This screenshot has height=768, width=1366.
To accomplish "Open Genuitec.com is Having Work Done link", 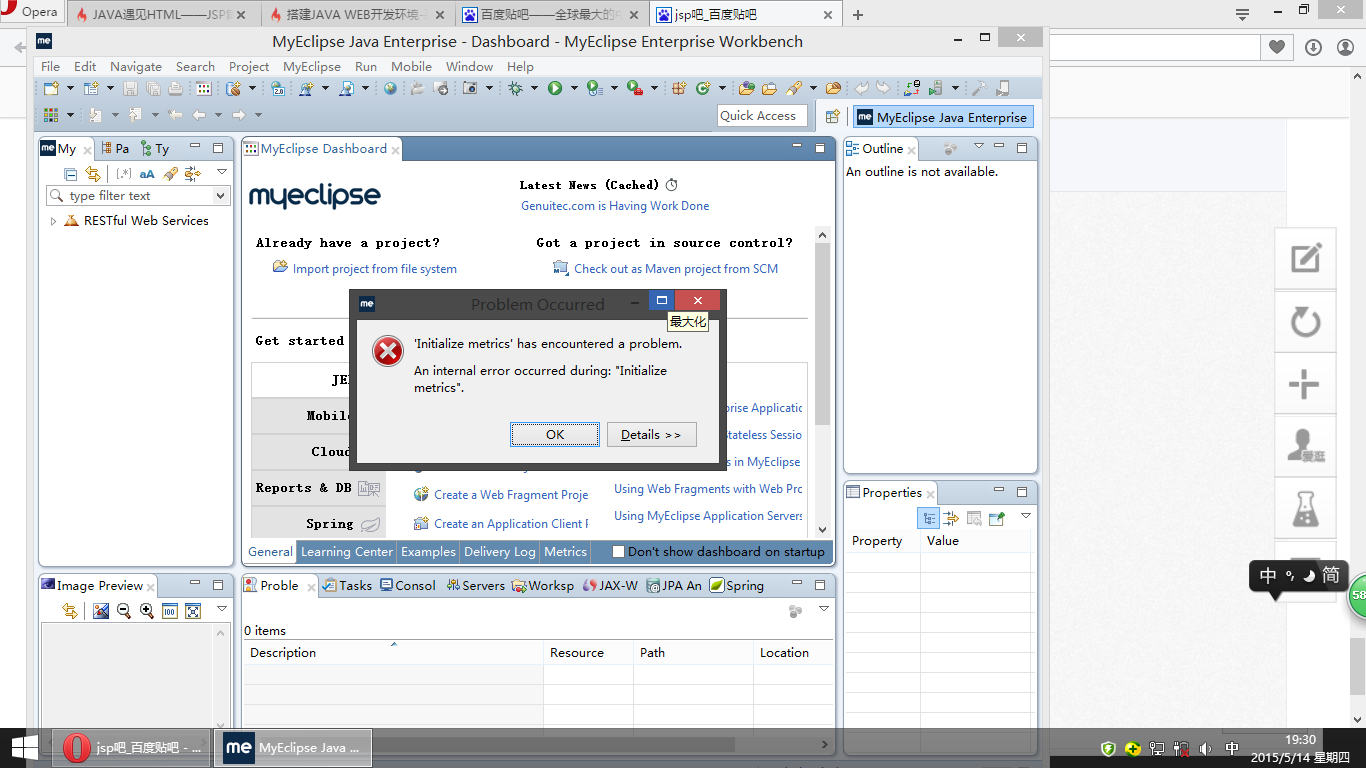I will coord(615,206).
